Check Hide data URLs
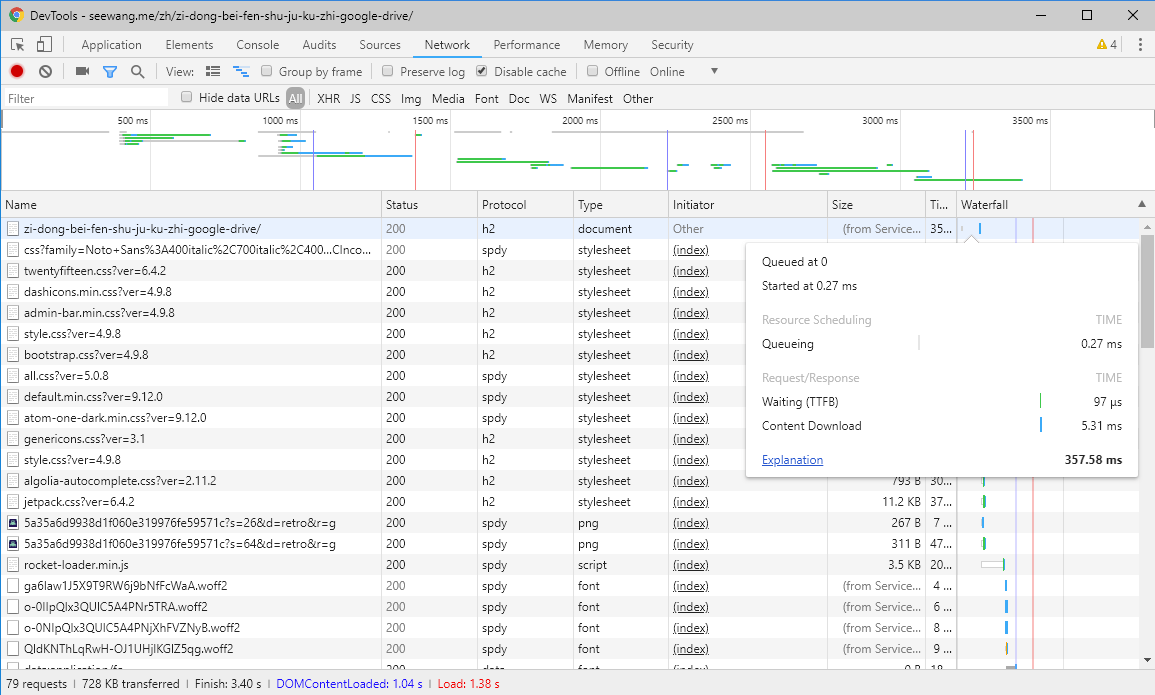This screenshot has height=695, width=1155. click(186, 97)
